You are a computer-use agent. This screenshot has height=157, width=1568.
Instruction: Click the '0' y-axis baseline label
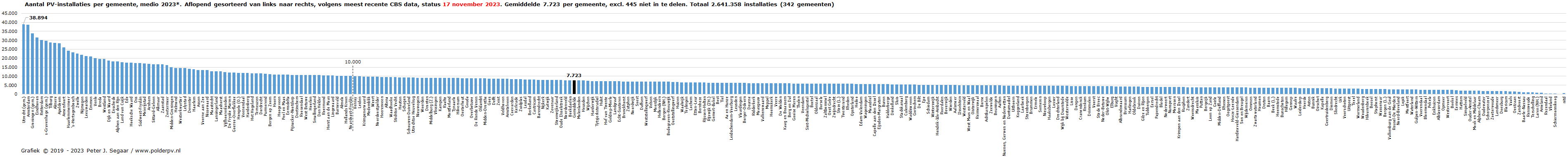(x=16, y=94)
